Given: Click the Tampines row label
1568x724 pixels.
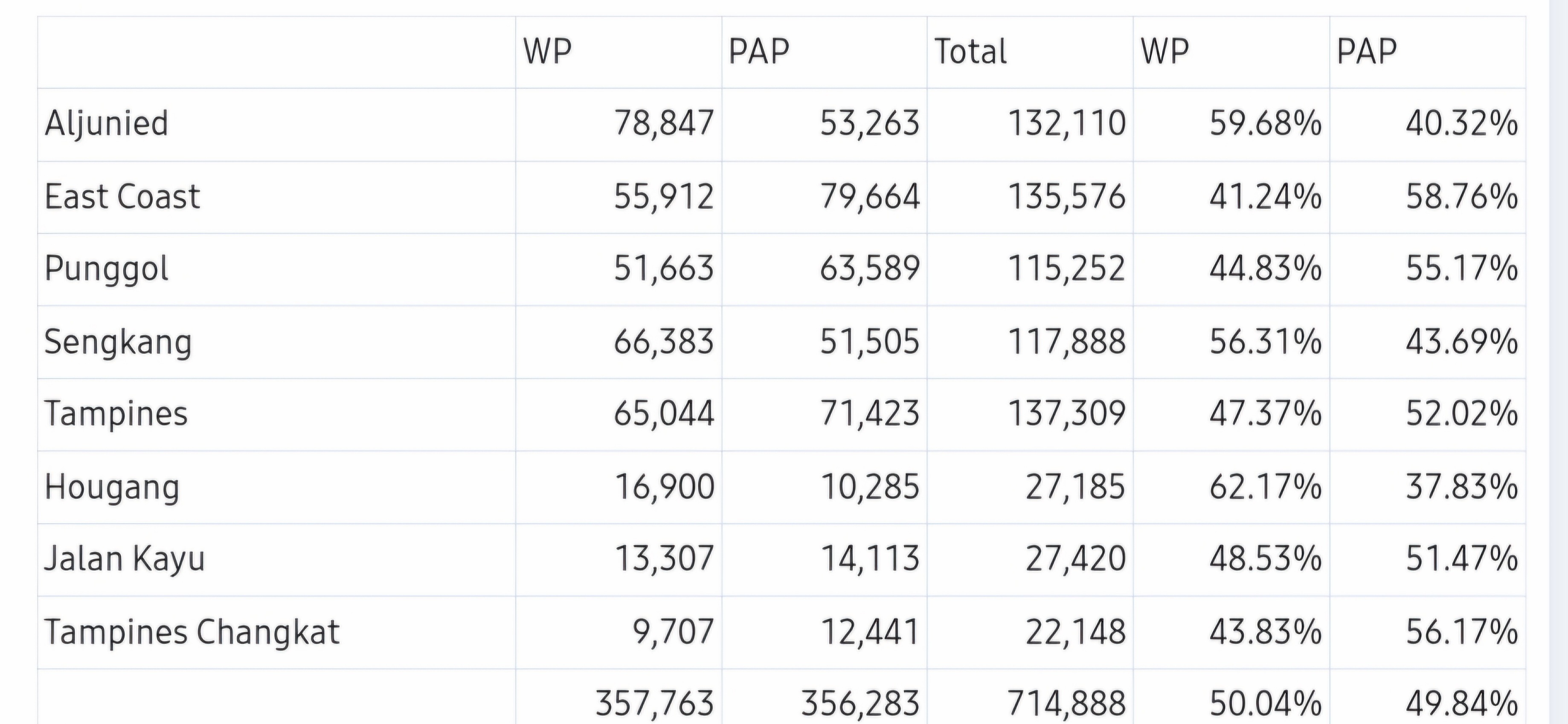Looking at the screenshot, I should tap(116, 414).
